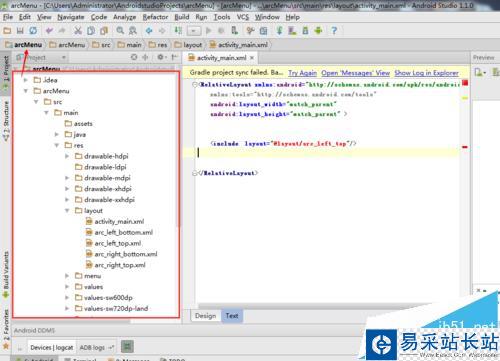
Task: Expand the menu folder
Action: tap(67, 276)
